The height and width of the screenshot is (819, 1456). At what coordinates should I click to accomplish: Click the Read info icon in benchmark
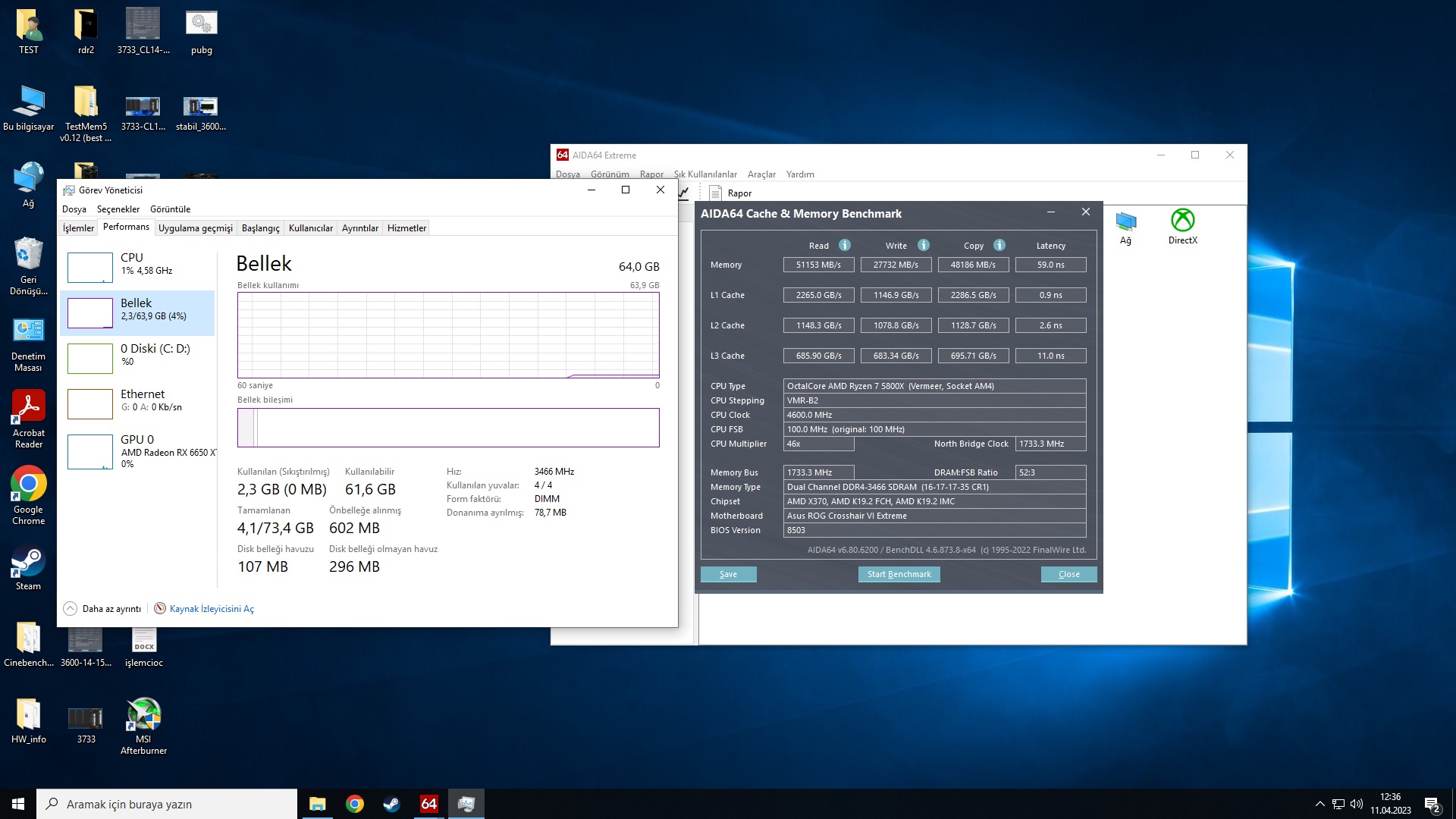tap(845, 245)
